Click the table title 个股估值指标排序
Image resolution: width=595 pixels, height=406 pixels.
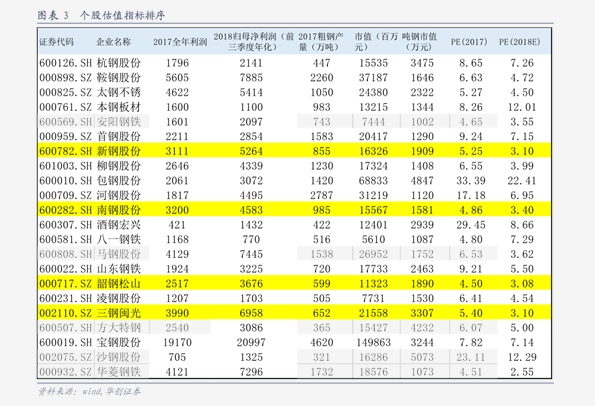[x=122, y=16]
